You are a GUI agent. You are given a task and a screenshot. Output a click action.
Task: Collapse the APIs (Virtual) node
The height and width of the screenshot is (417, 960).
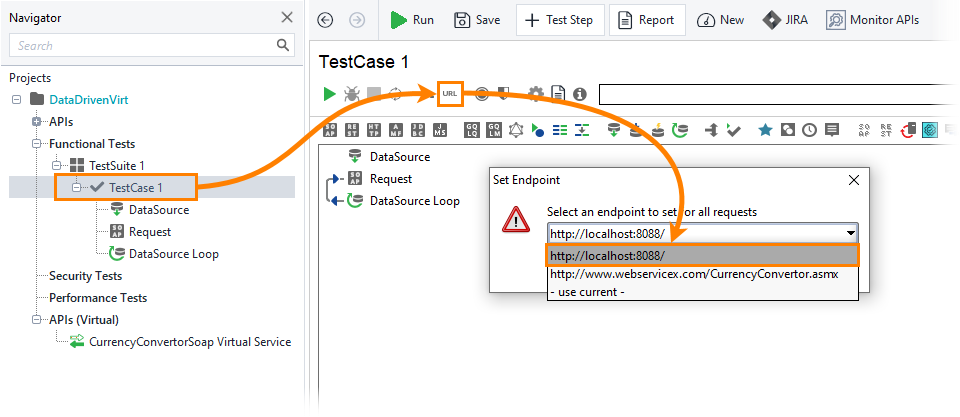(x=36, y=320)
